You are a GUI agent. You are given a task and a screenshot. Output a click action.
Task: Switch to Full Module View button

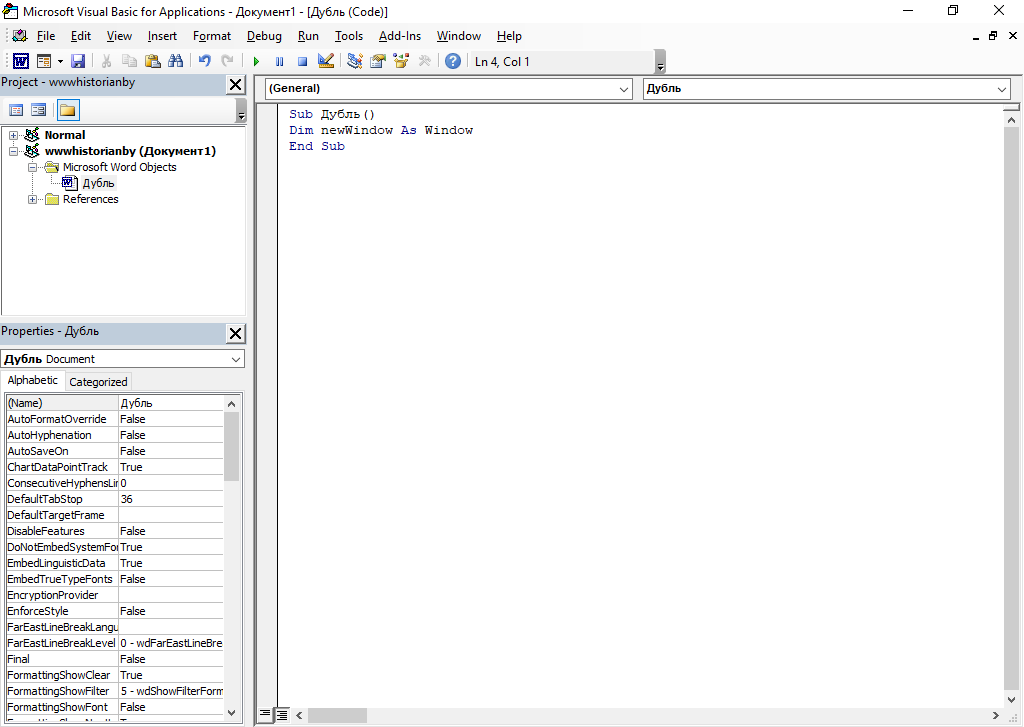(283, 715)
